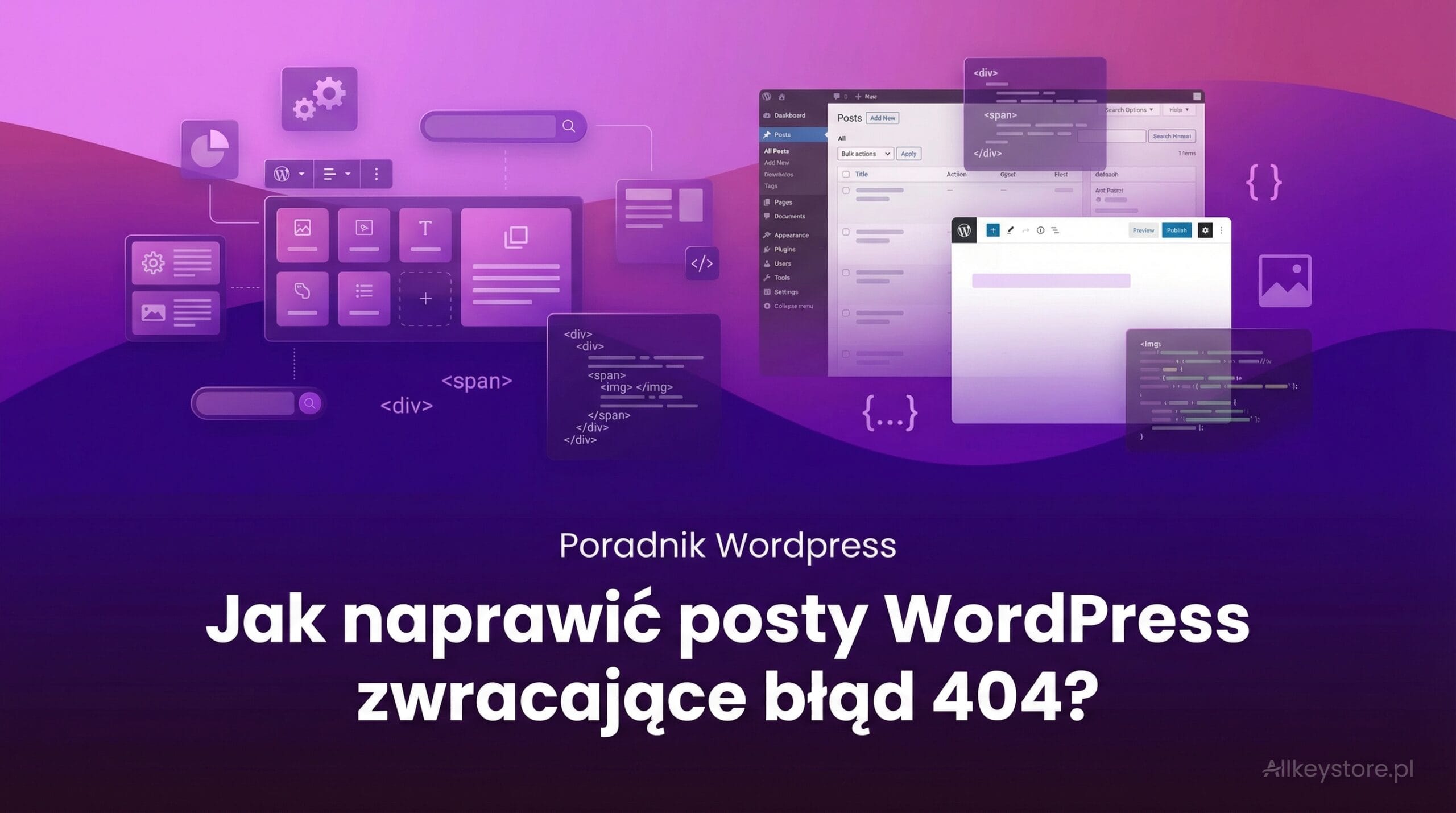The height and width of the screenshot is (813, 1456).
Task: Select the image block tile
Action: tap(303, 235)
